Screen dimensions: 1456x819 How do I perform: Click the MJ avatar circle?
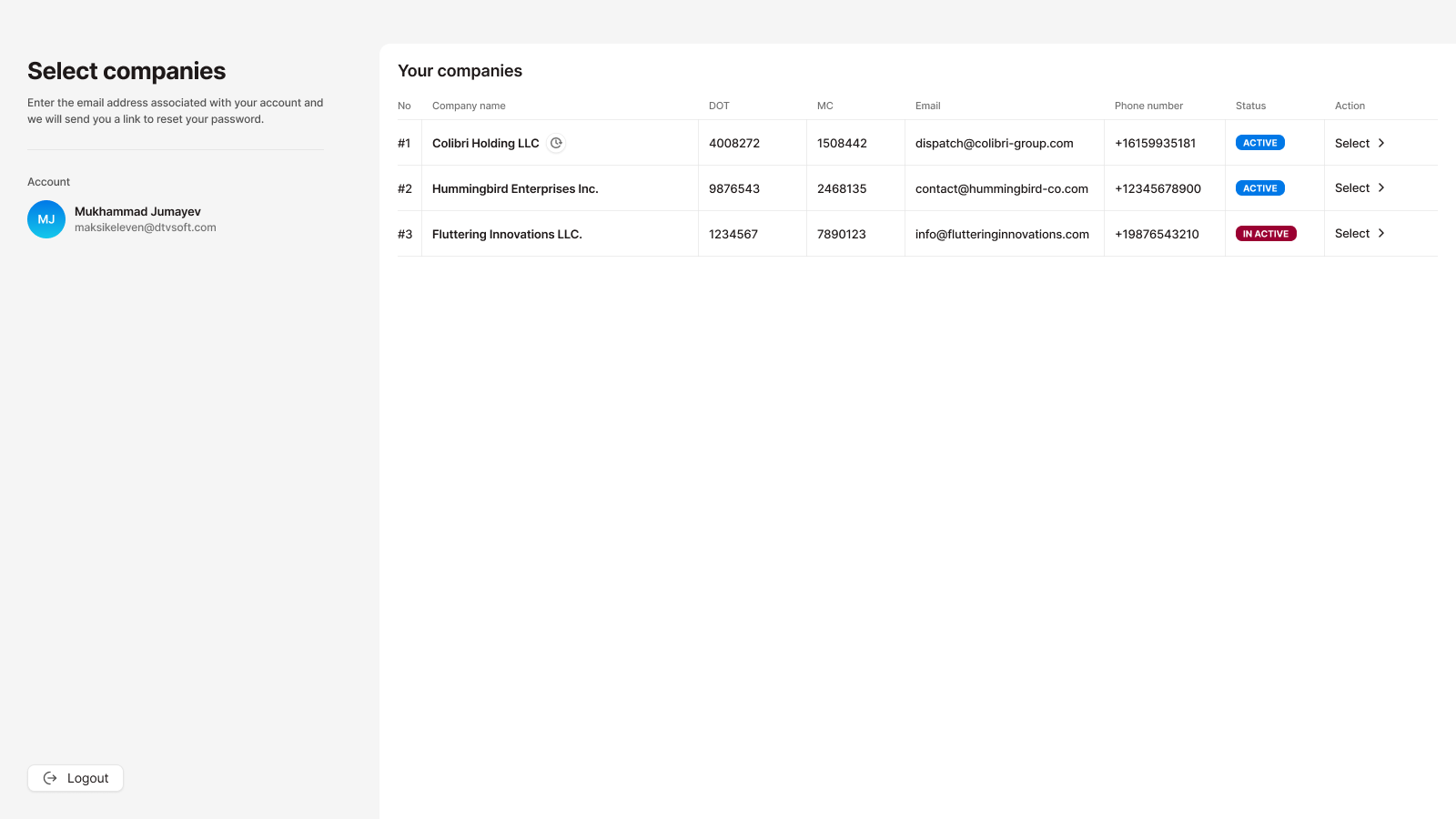pos(46,219)
